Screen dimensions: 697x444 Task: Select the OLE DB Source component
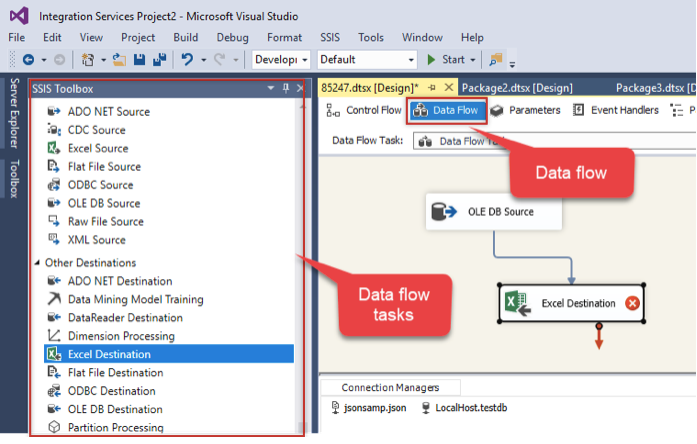490,212
